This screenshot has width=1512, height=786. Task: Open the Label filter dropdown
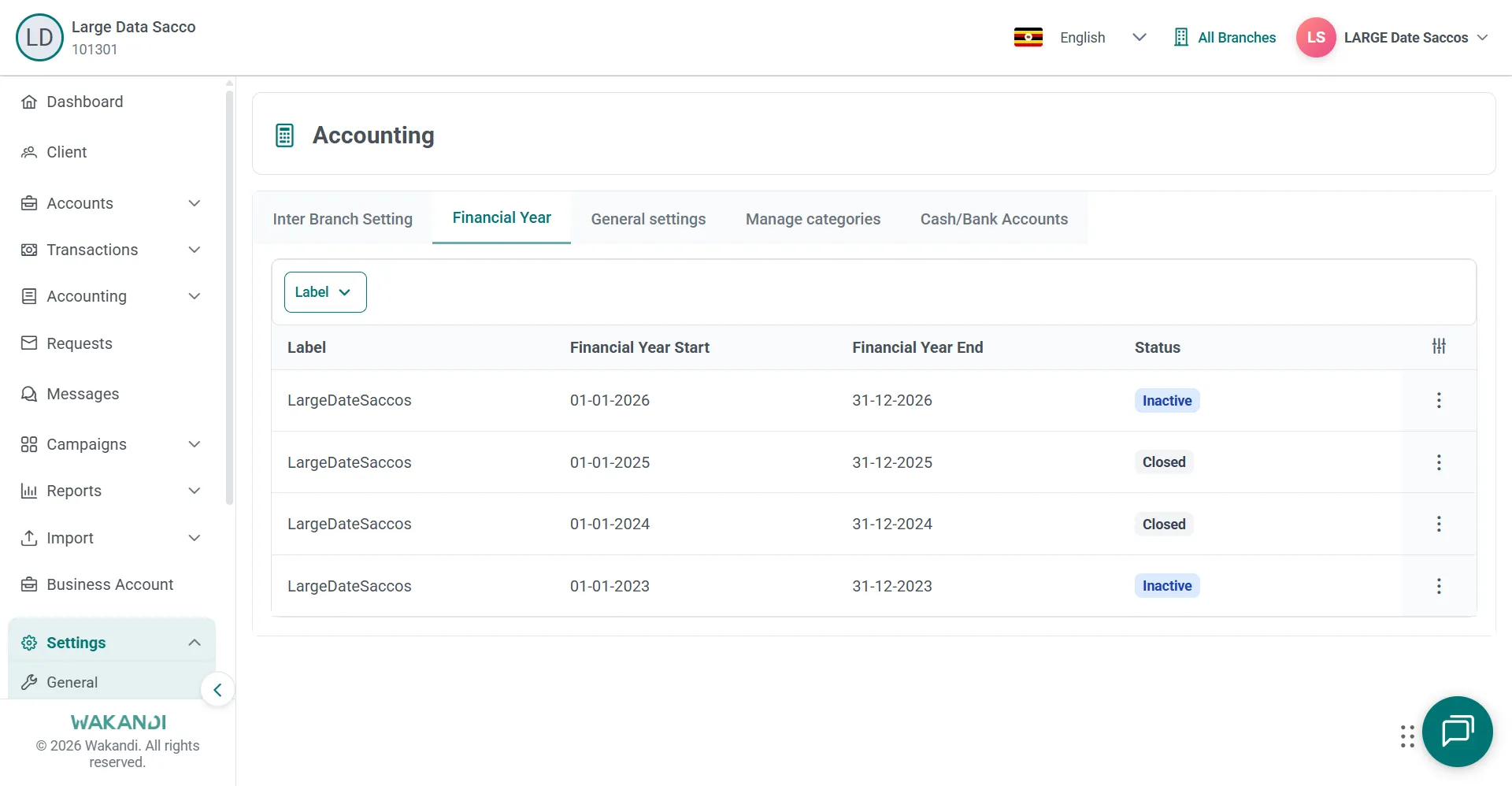[325, 292]
